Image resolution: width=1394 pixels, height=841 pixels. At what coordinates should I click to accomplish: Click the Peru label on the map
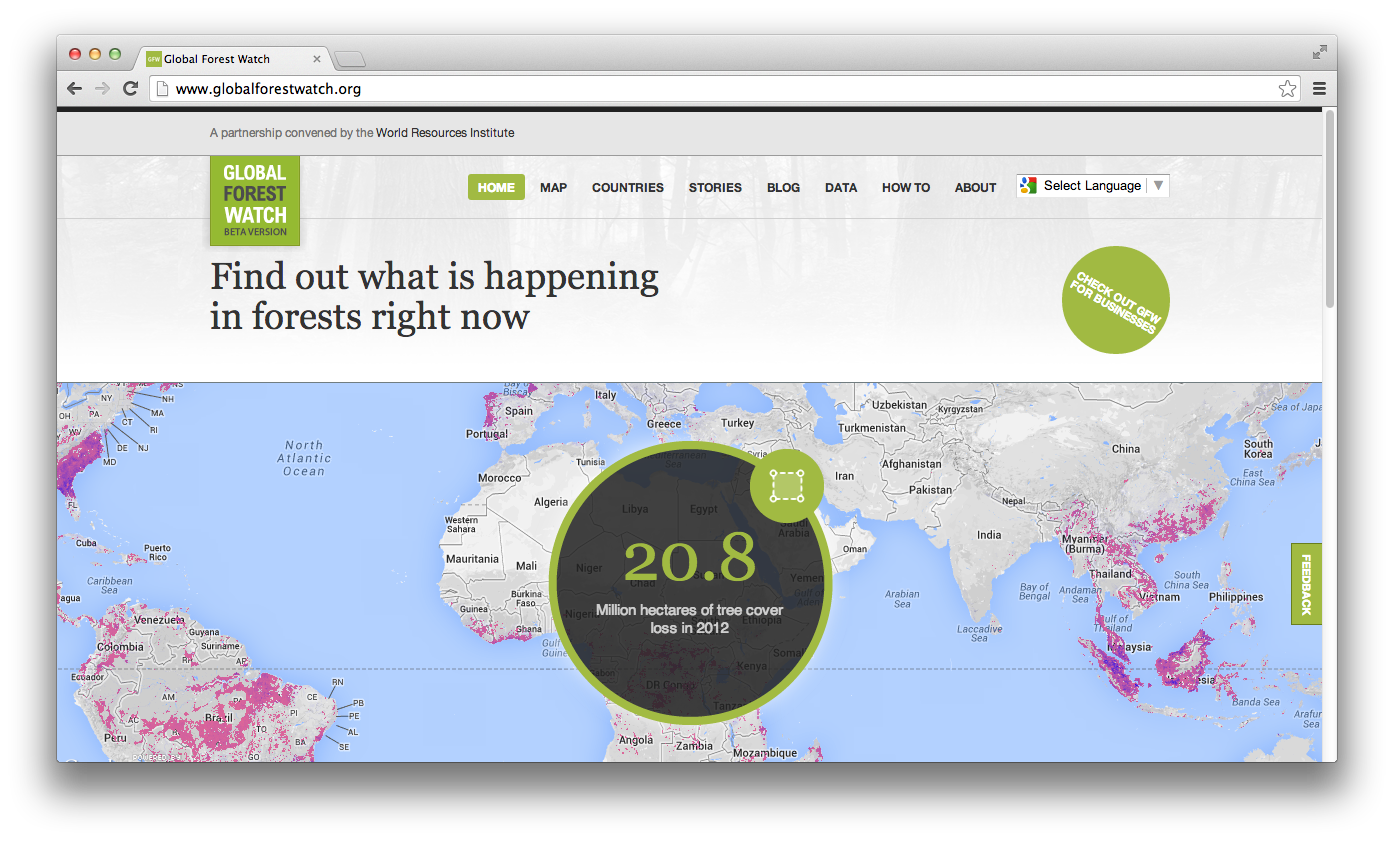point(115,738)
